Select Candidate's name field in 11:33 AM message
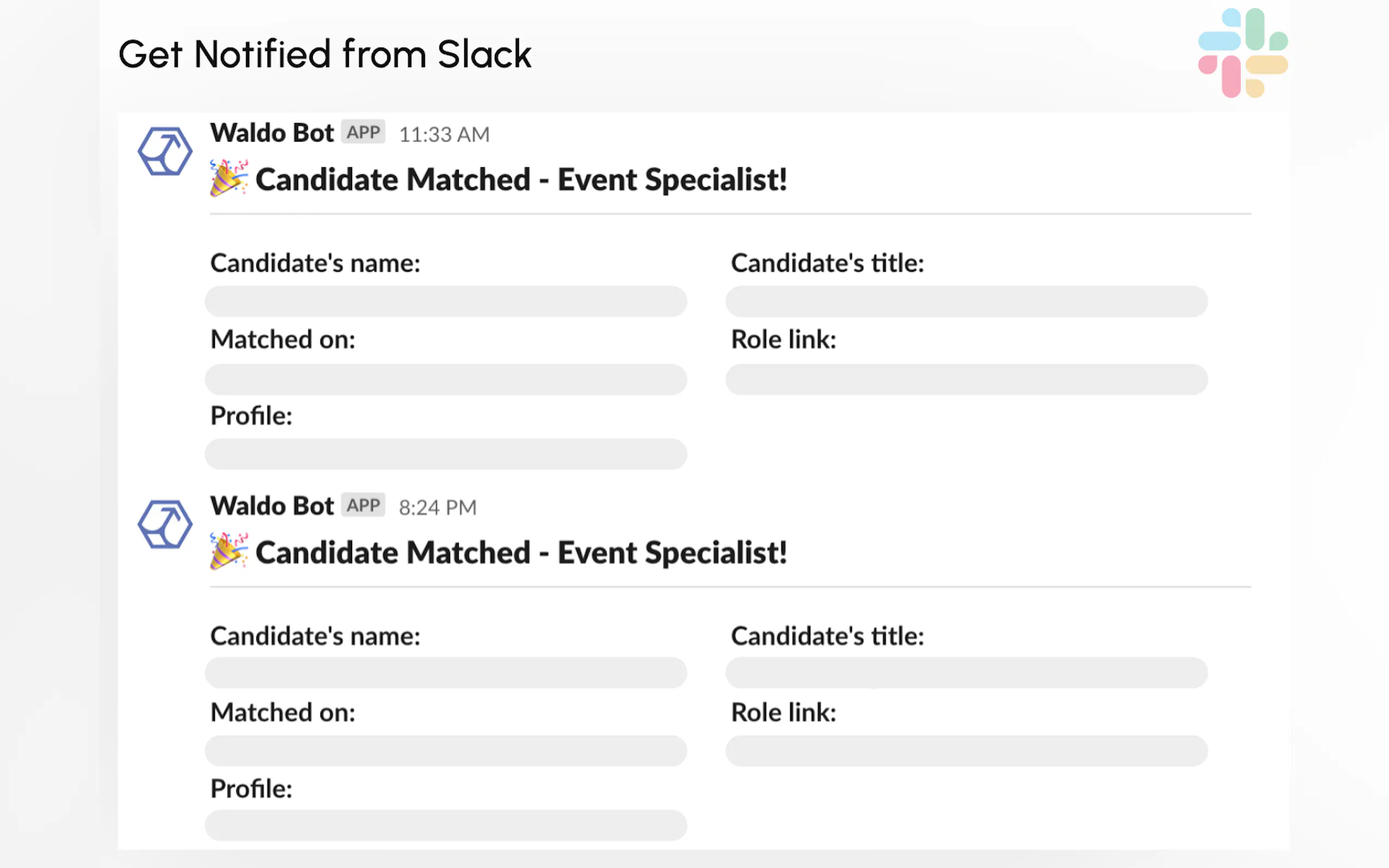Screen dimensions: 1389x868 (x=446, y=301)
